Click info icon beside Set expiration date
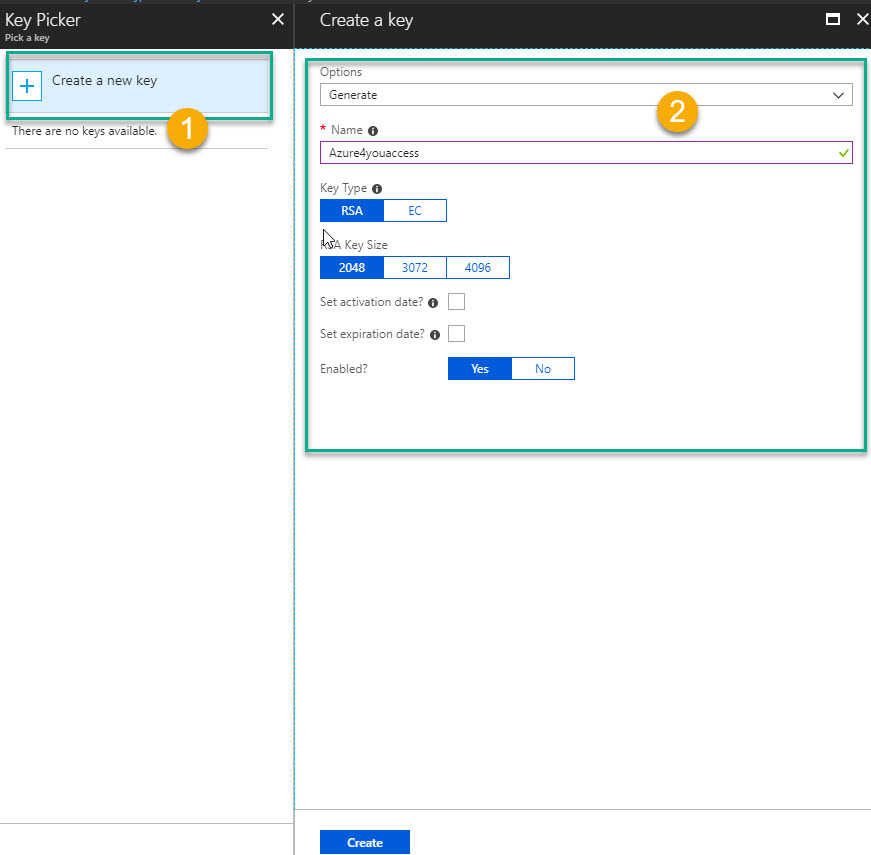The image size is (871, 855). (435, 335)
